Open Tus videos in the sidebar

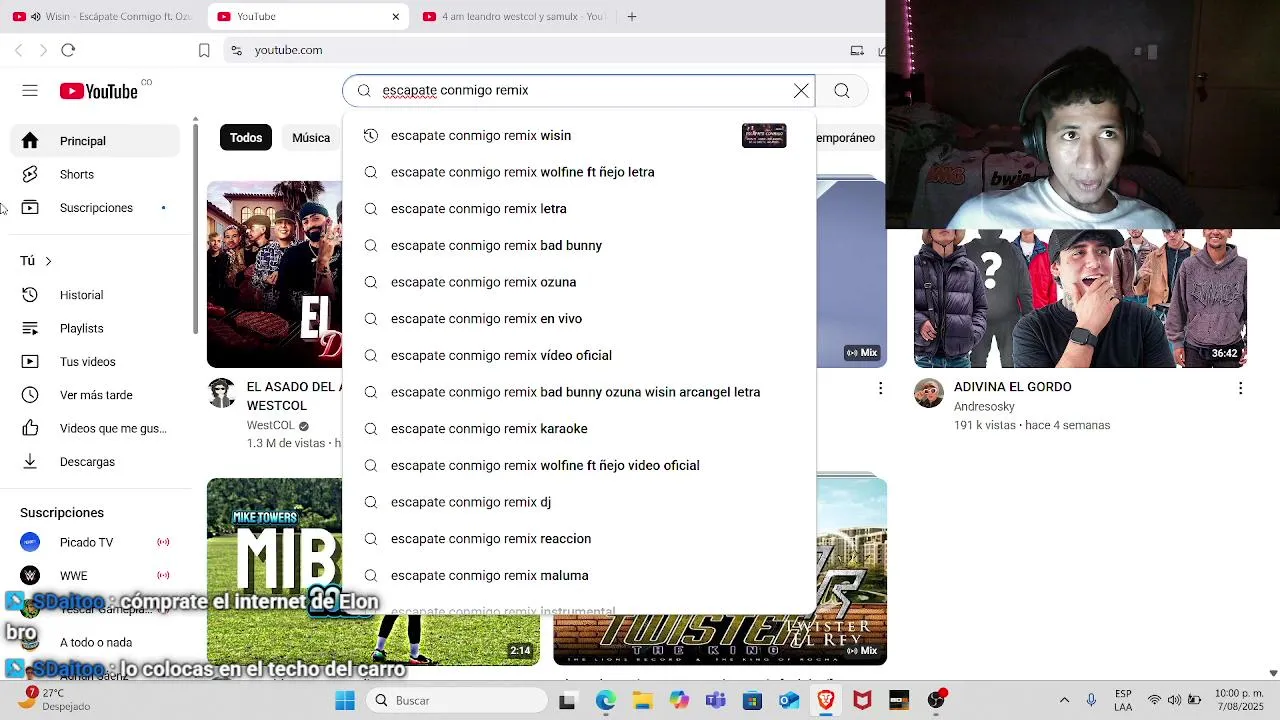96,362
